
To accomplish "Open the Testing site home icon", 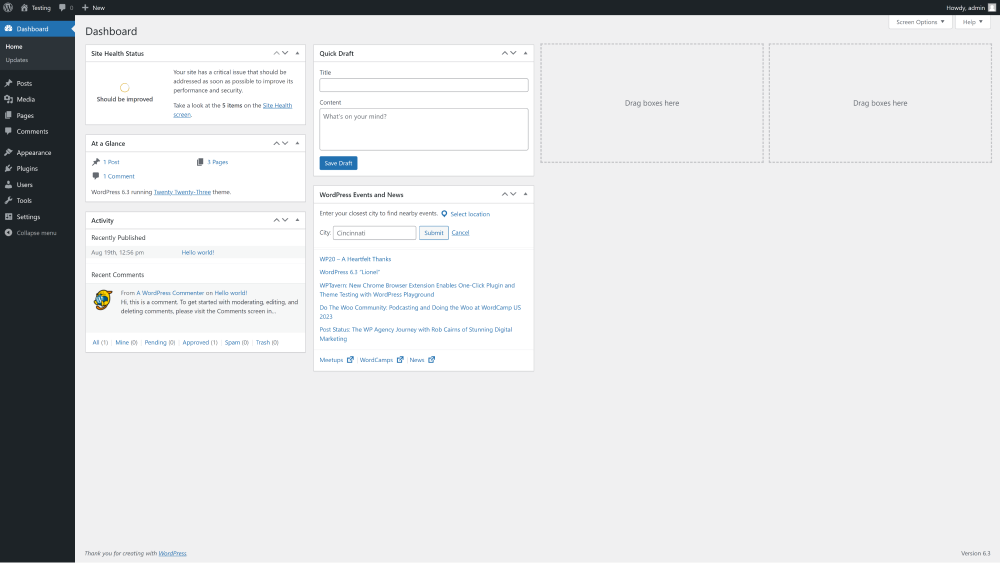I will point(24,8).
